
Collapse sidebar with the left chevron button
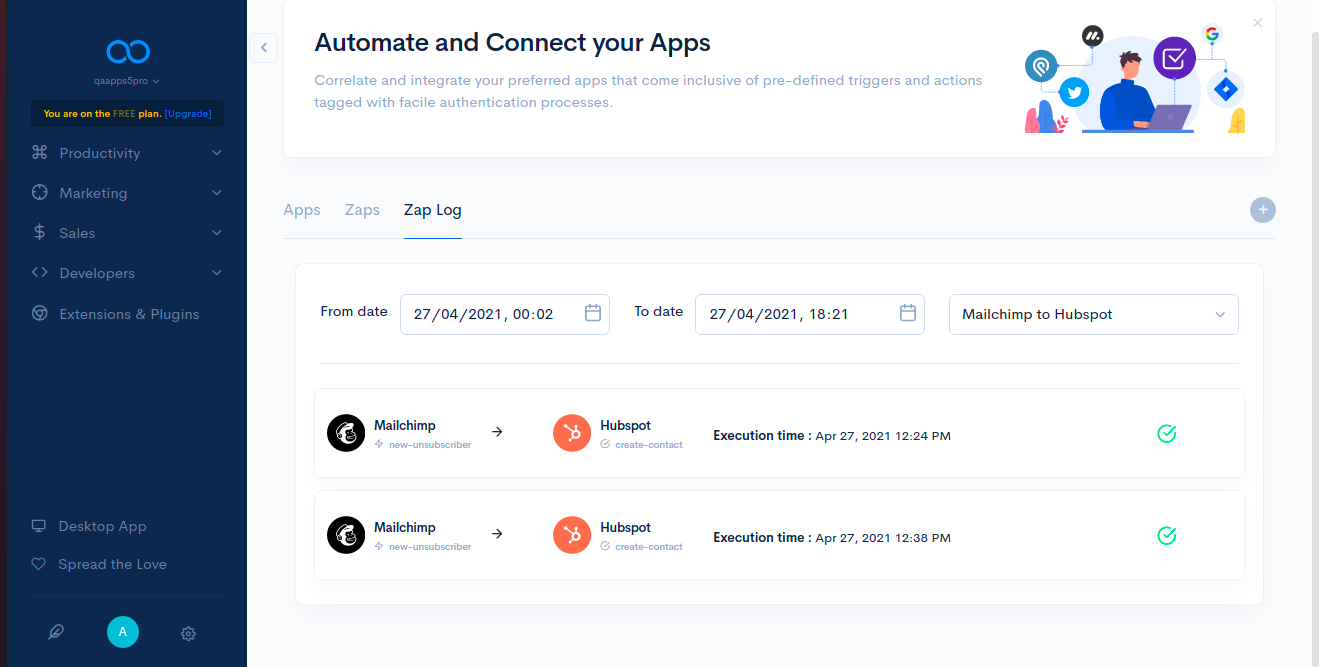pos(263,47)
